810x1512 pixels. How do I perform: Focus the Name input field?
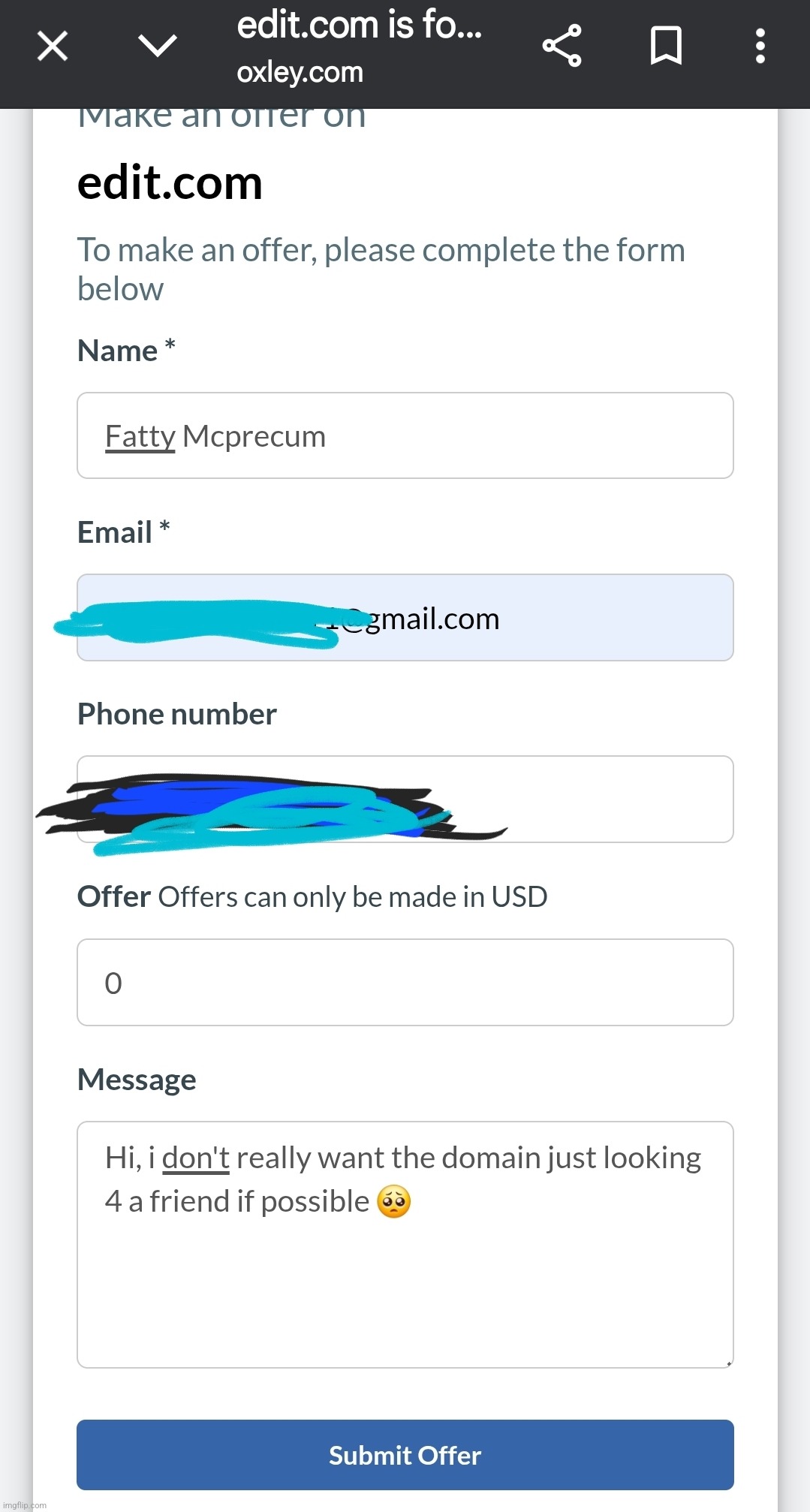coord(405,435)
